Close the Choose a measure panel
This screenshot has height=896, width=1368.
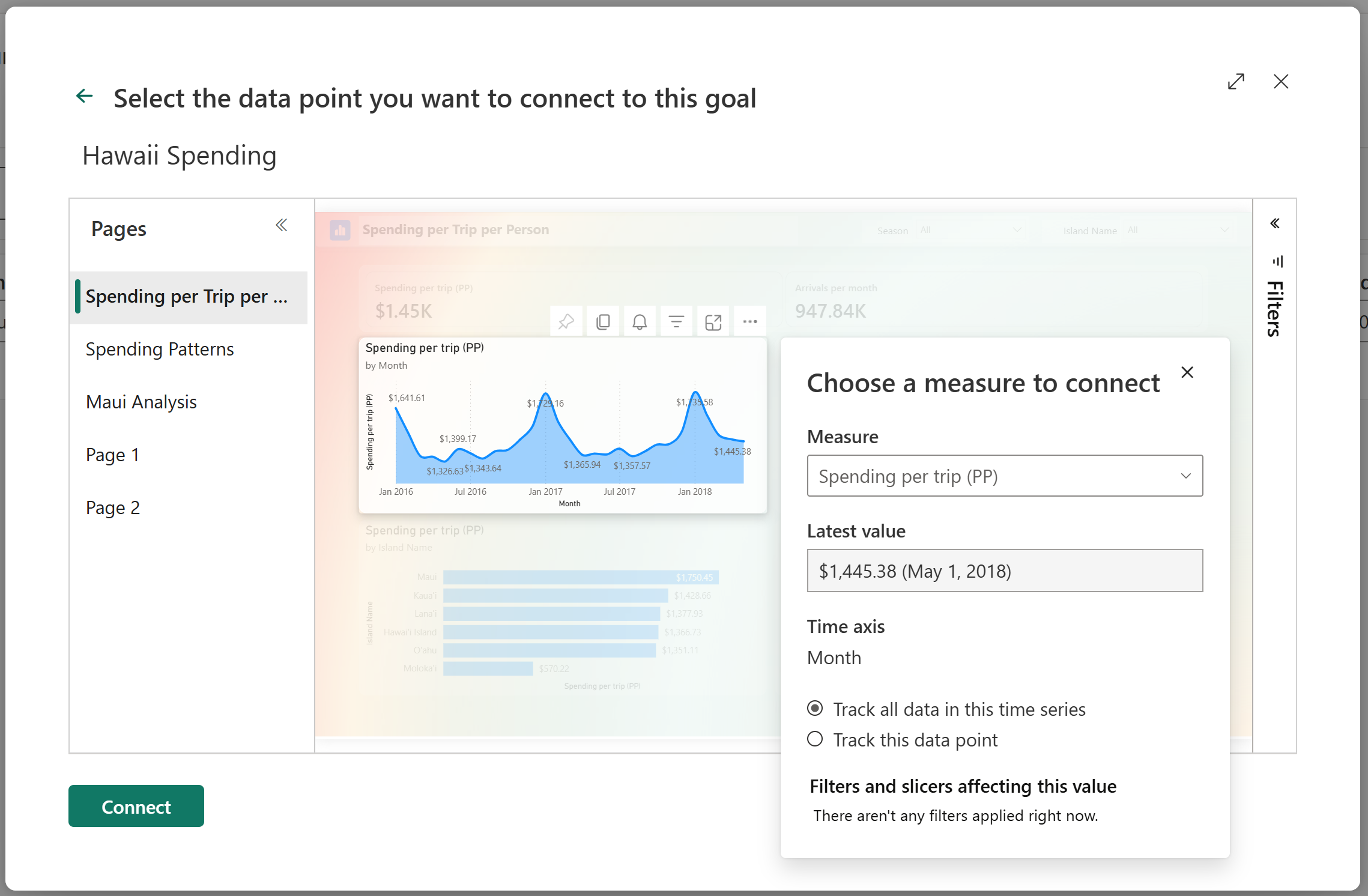(x=1187, y=372)
